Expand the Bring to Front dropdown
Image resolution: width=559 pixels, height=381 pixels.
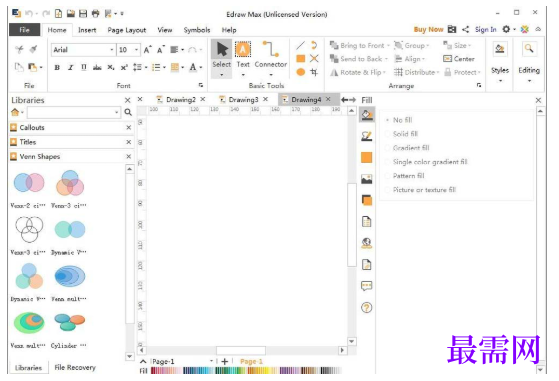(x=388, y=46)
